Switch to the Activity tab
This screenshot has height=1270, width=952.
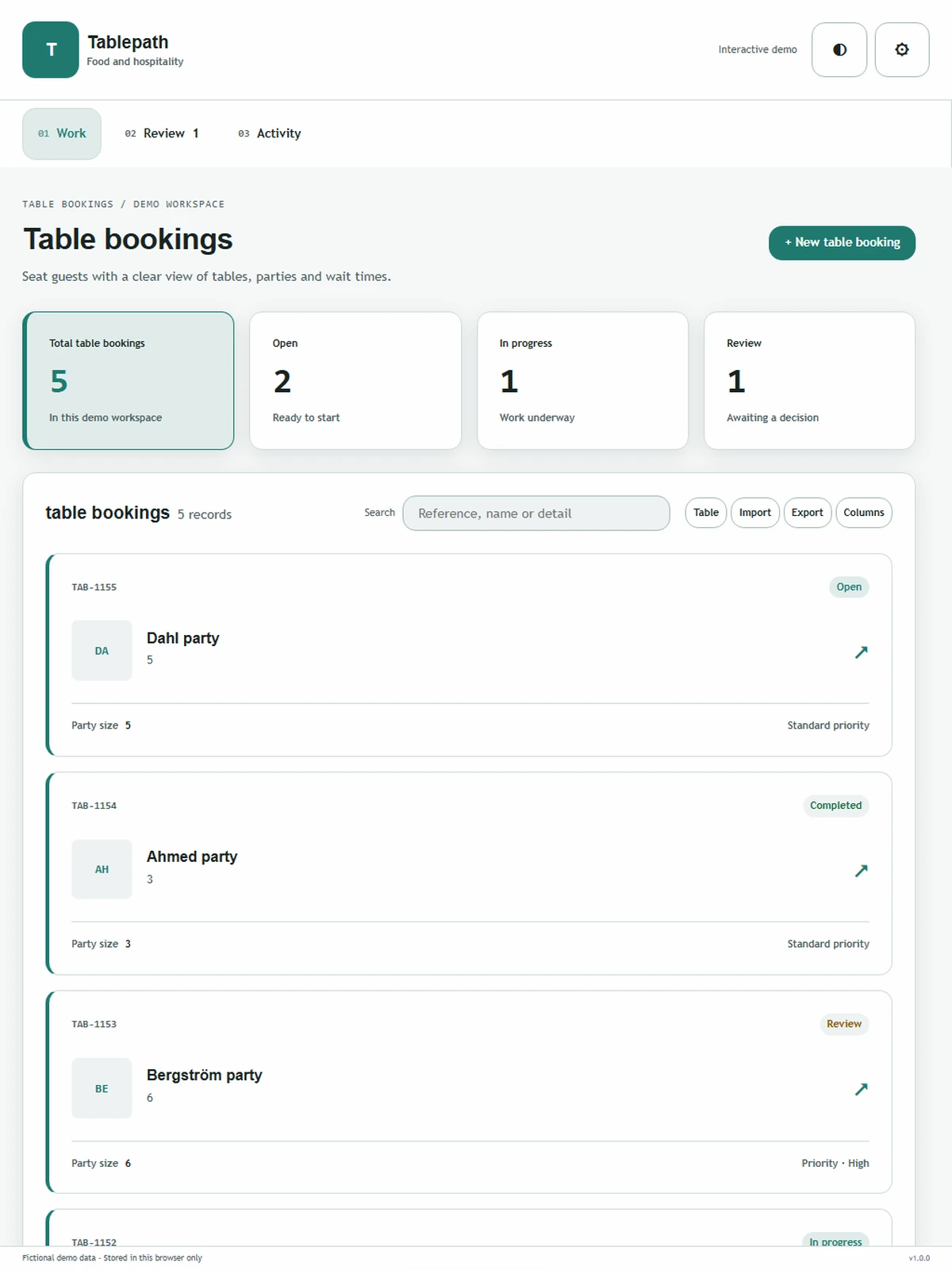click(x=270, y=133)
